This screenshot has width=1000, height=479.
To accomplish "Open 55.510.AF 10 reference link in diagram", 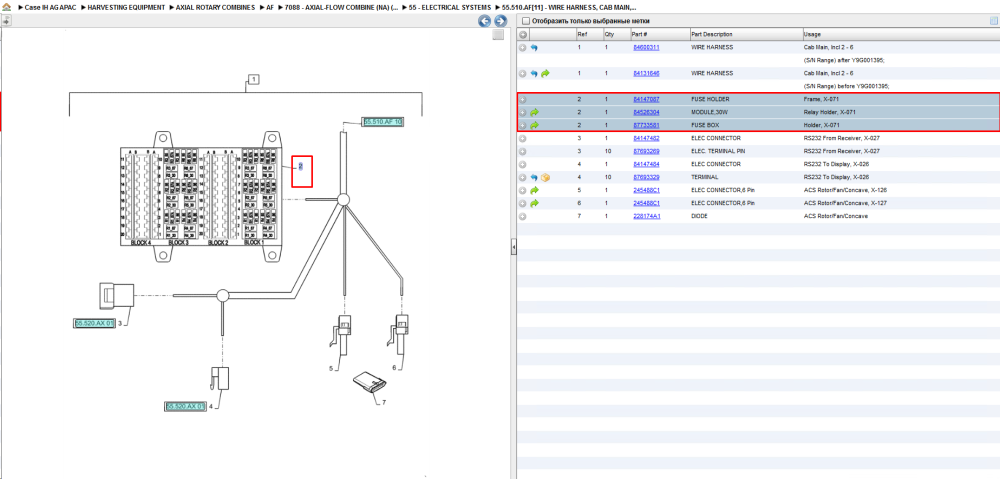I will tap(383, 121).
